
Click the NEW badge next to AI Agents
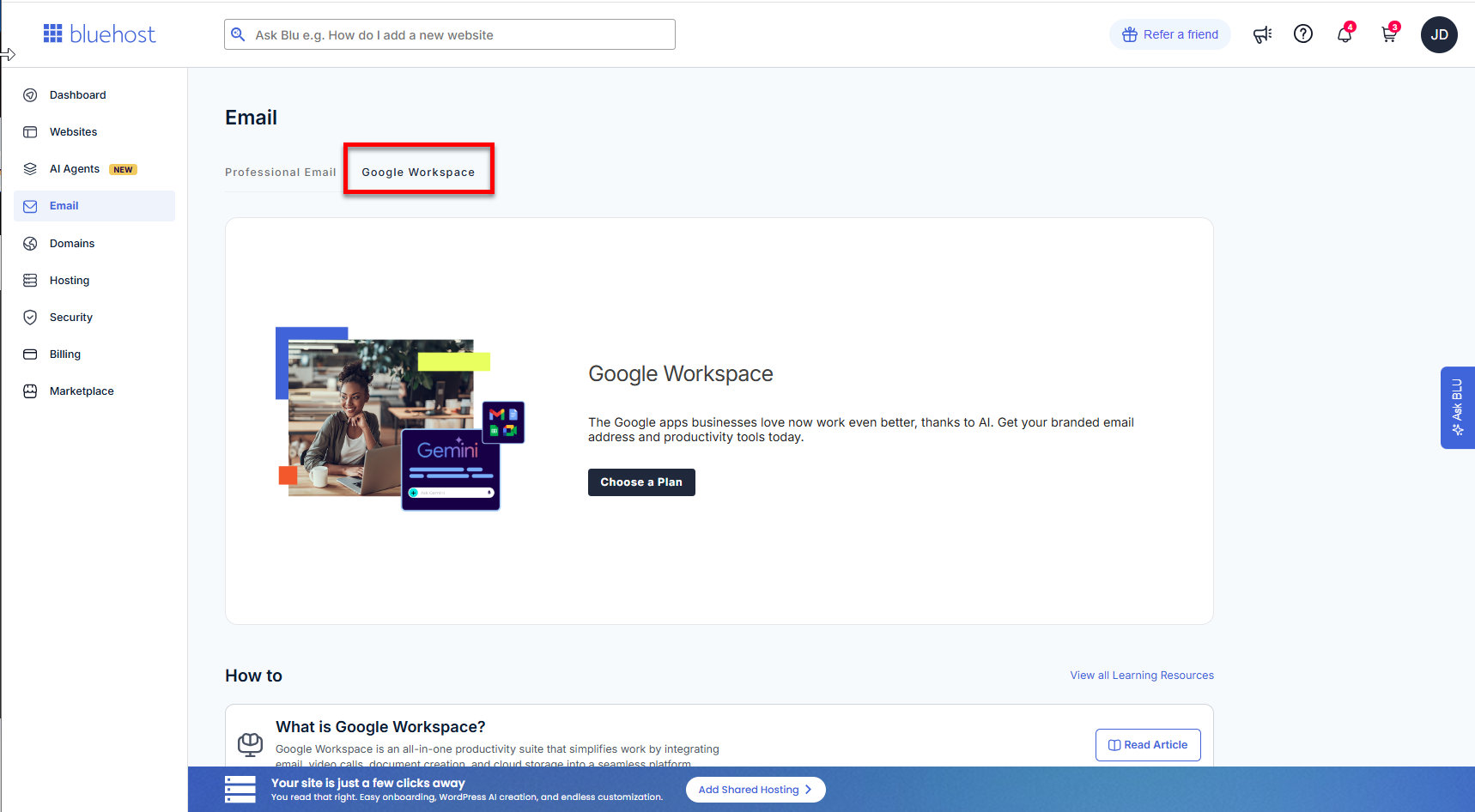[x=123, y=170]
